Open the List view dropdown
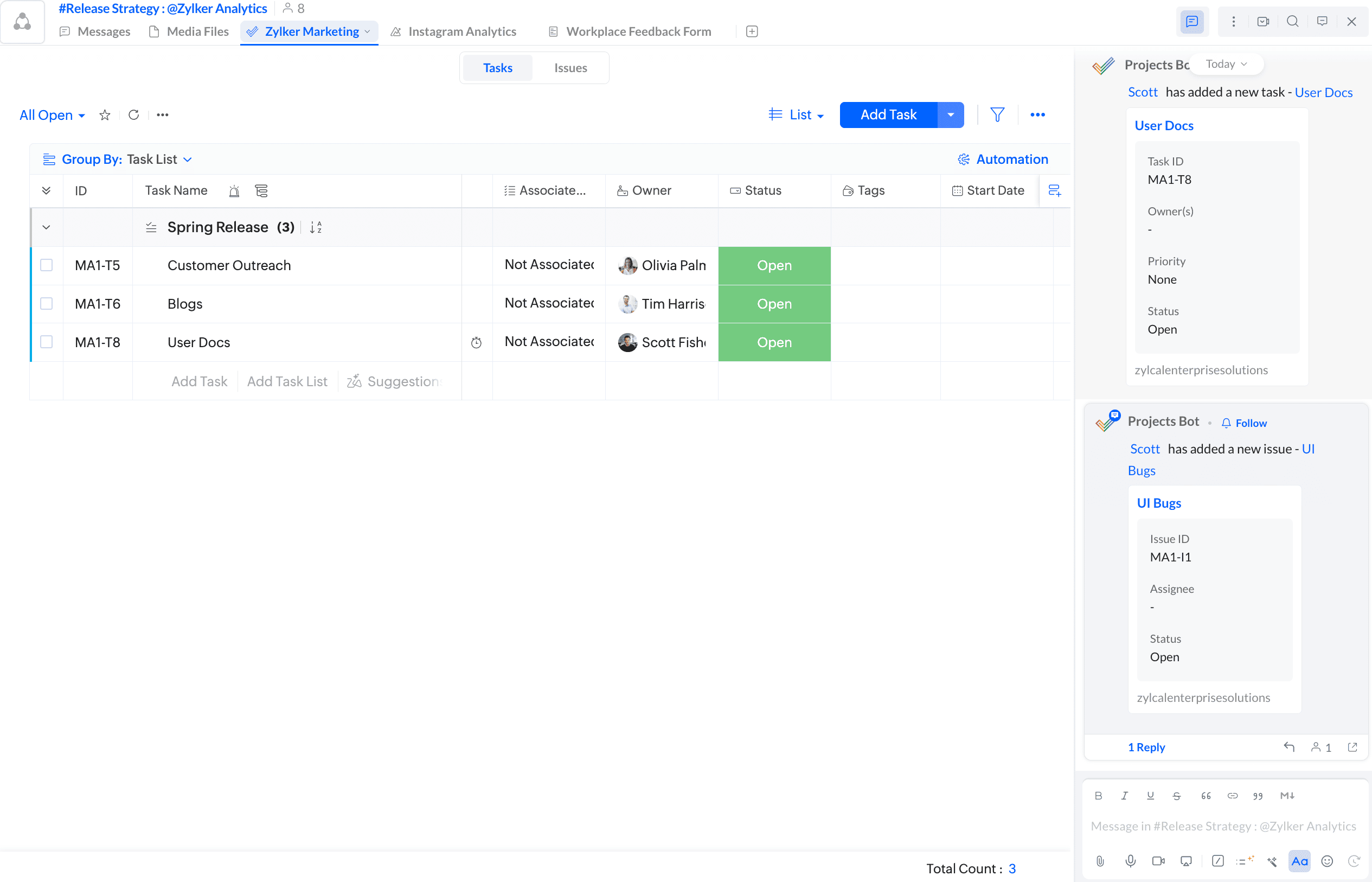The image size is (1372, 882). click(x=796, y=114)
